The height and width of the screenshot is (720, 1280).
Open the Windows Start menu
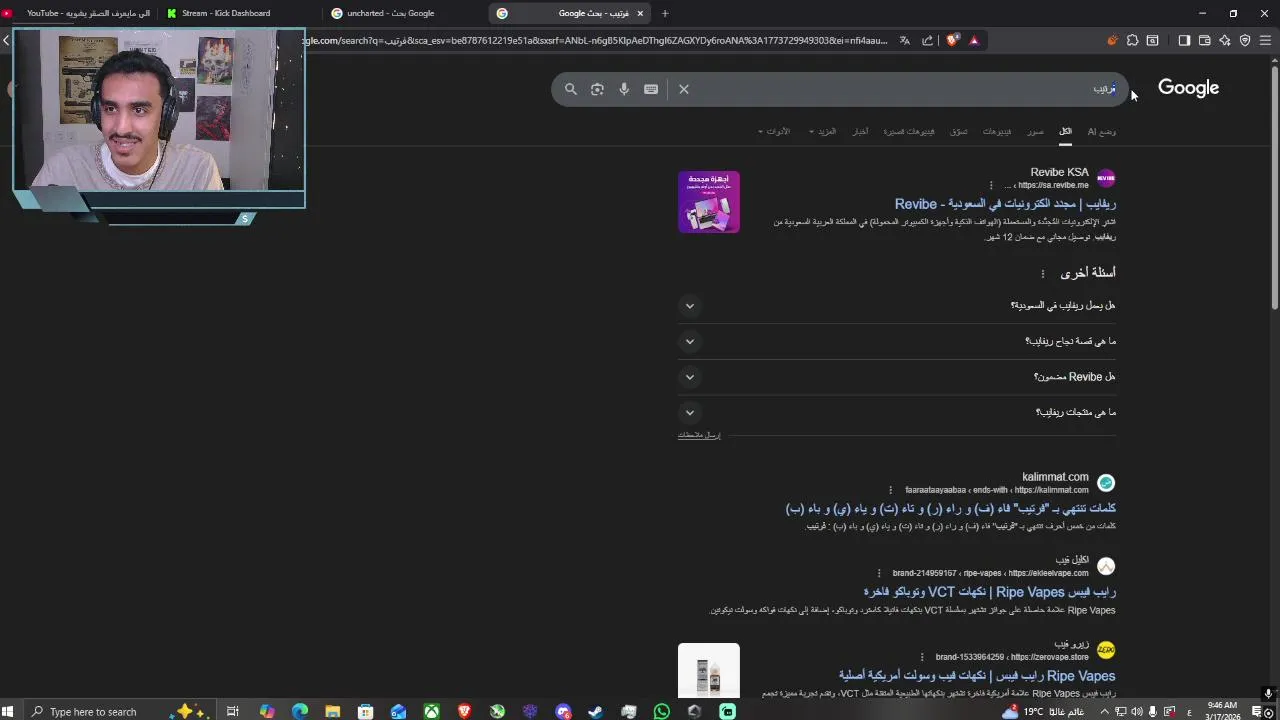click(8, 712)
